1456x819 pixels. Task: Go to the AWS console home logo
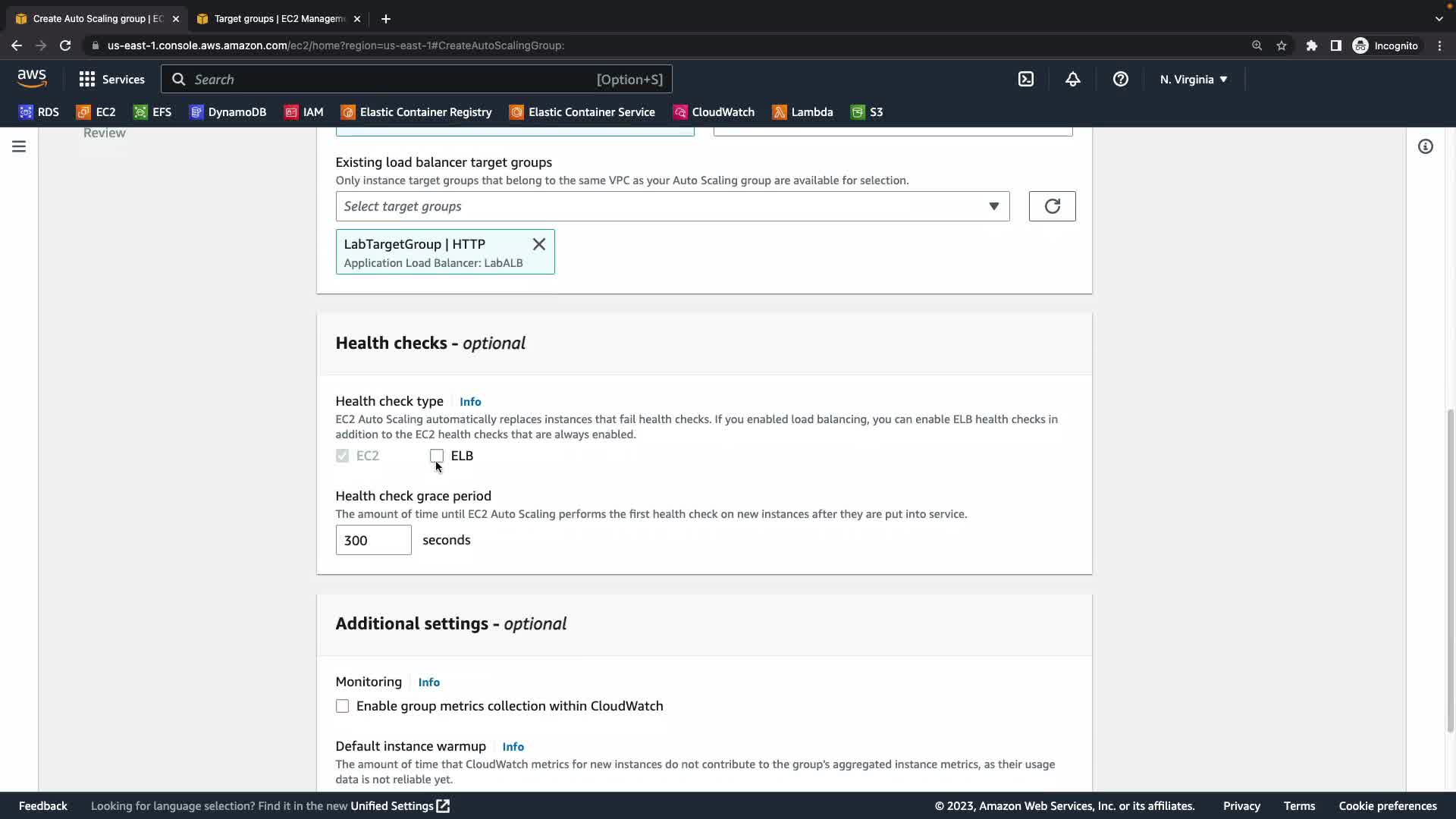(32, 79)
